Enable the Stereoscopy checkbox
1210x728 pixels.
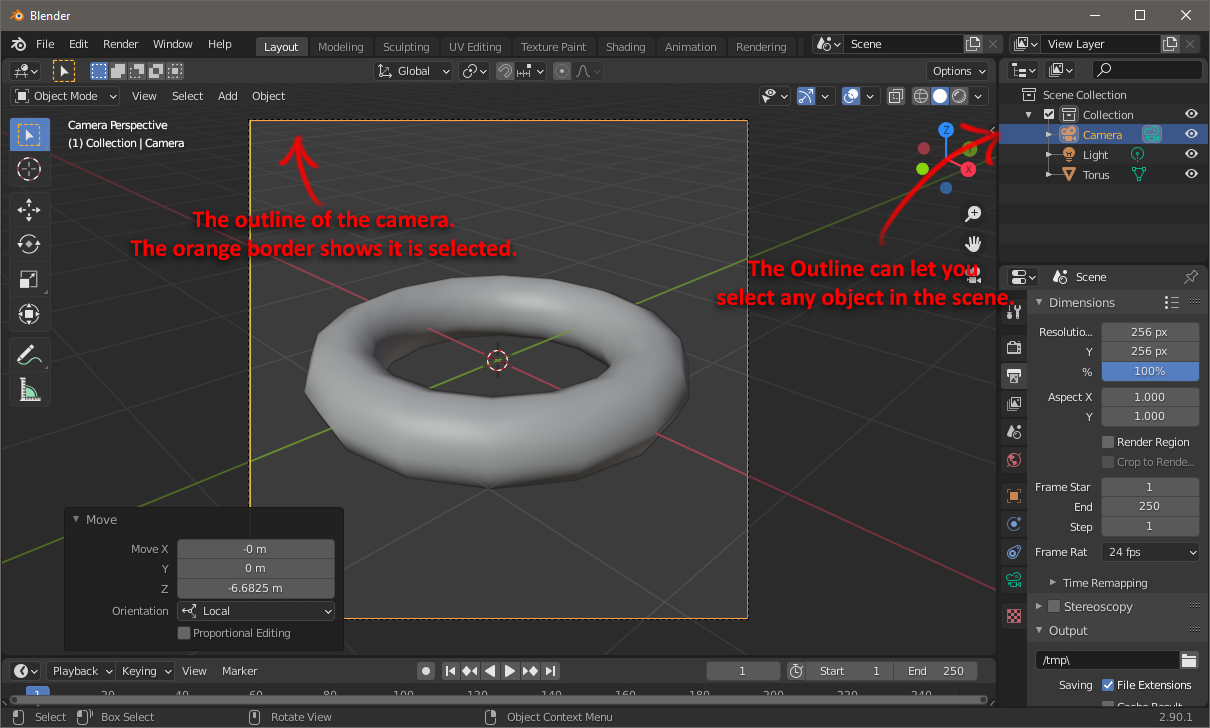1053,606
